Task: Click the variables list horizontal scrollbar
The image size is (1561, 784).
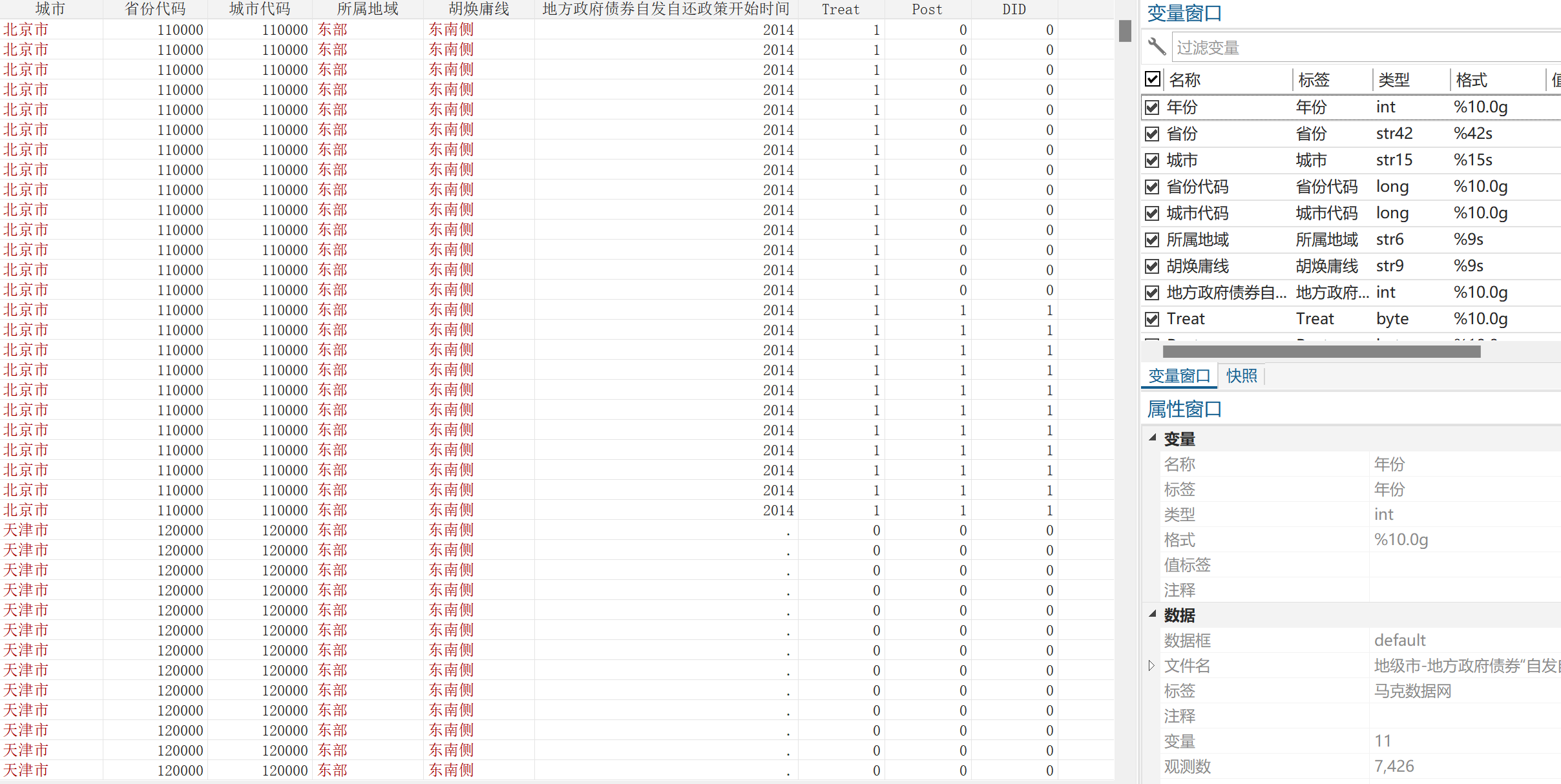Action: (x=1321, y=351)
